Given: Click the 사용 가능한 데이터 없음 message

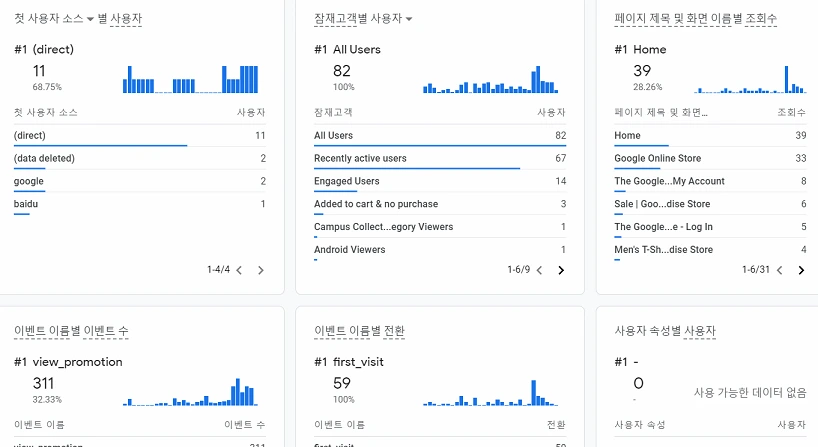Looking at the screenshot, I should coord(750,393).
